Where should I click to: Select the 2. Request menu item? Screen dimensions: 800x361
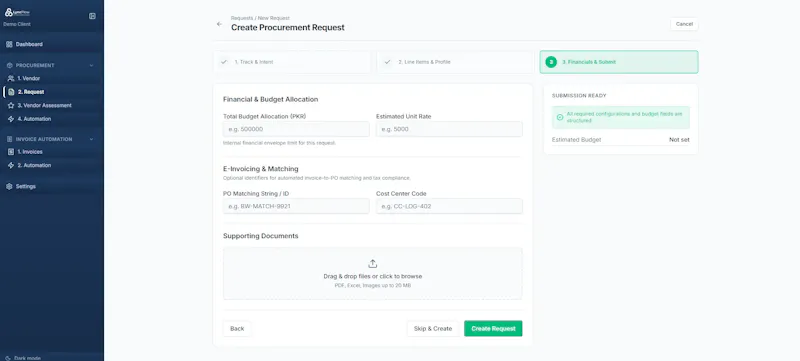point(51,92)
